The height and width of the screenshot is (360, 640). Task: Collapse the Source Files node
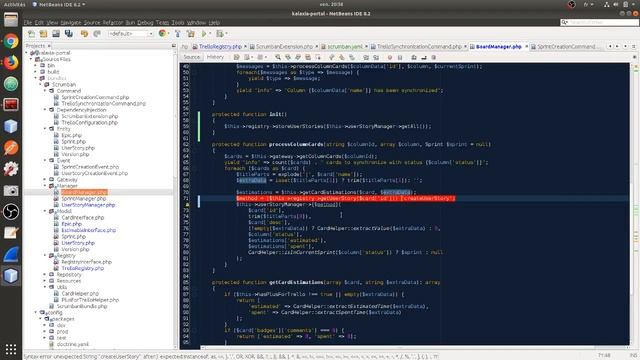[x=31, y=59]
